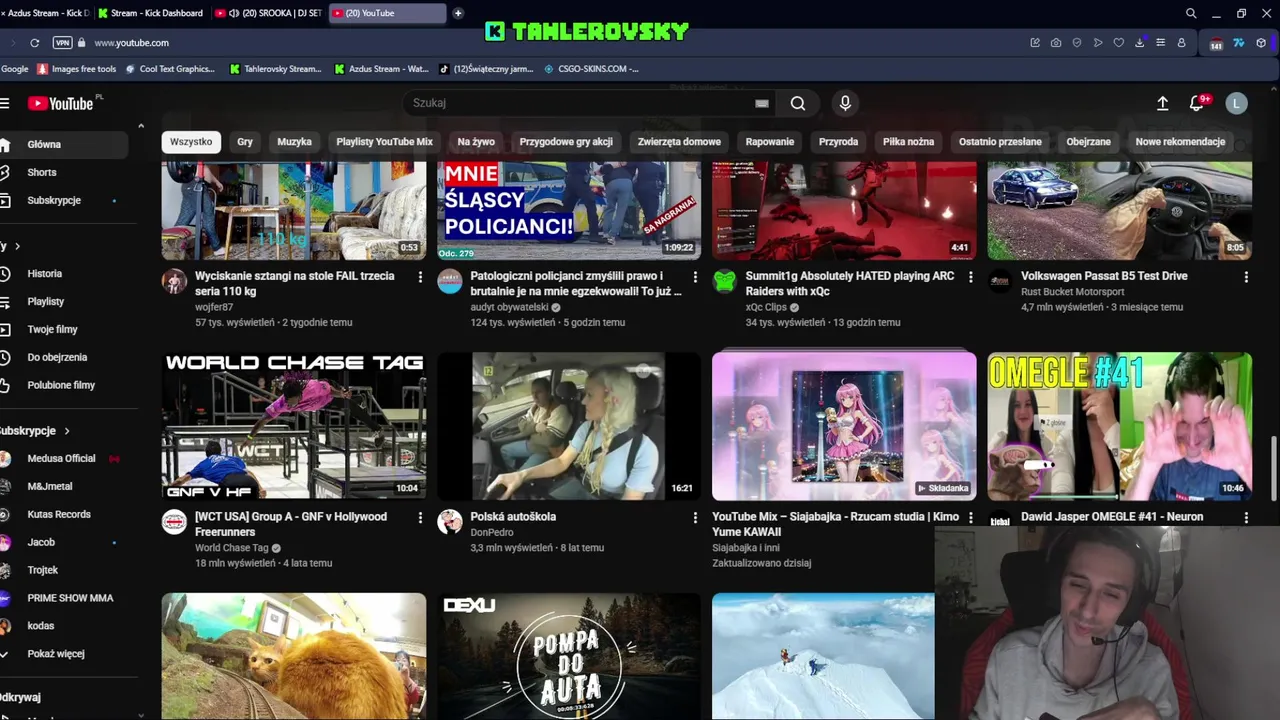Screen dimensions: 1280x720
Task: Click the 7TV extension icon
Action: (x=1238, y=43)
